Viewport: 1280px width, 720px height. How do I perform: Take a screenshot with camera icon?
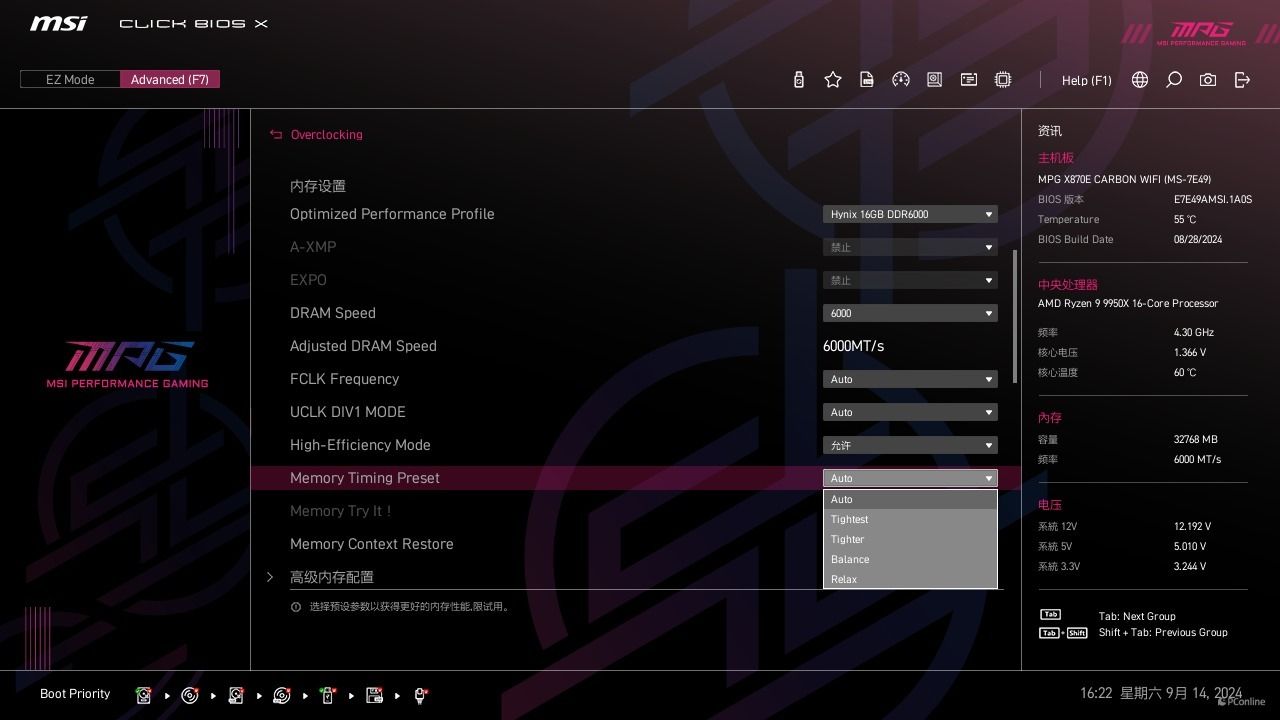click(x=1208, y=80)
